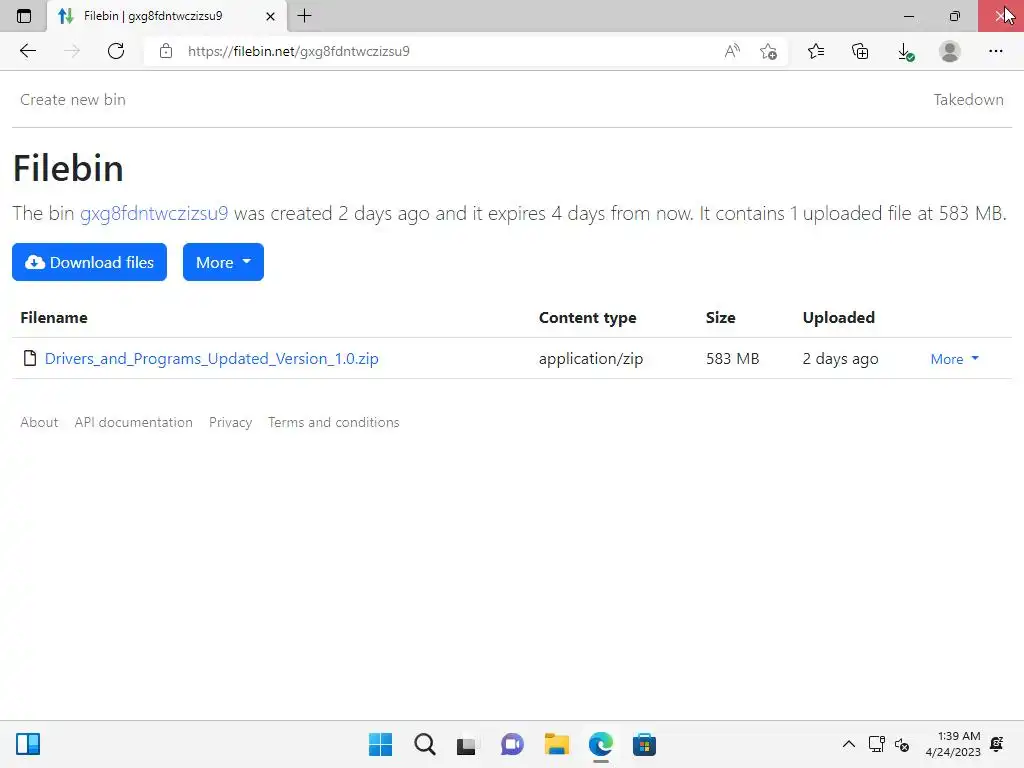1024x768 pixels.
Task: Open the About footer link
Action: tap(39, 422)
